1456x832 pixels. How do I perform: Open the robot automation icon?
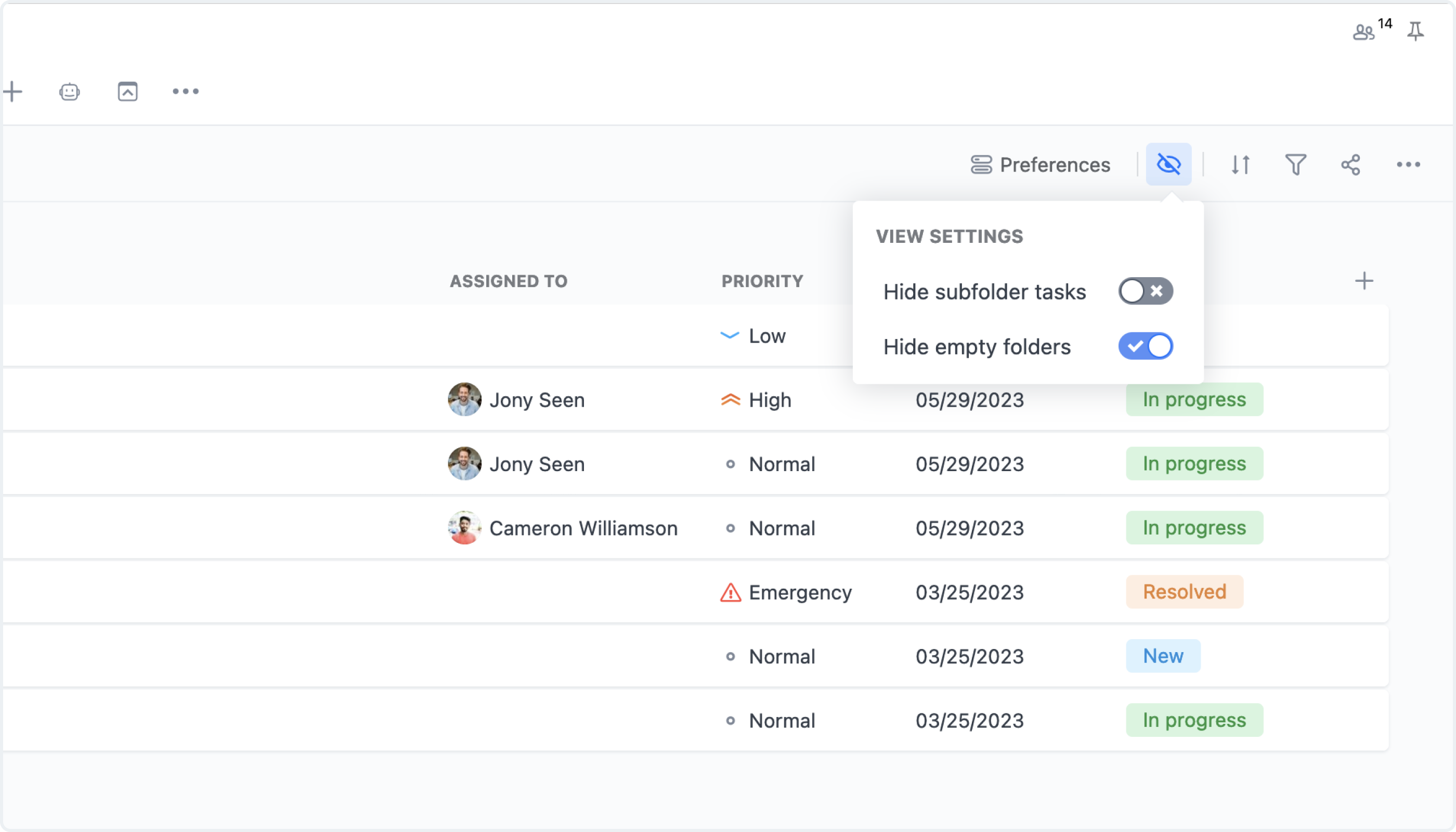click(69, 92)
